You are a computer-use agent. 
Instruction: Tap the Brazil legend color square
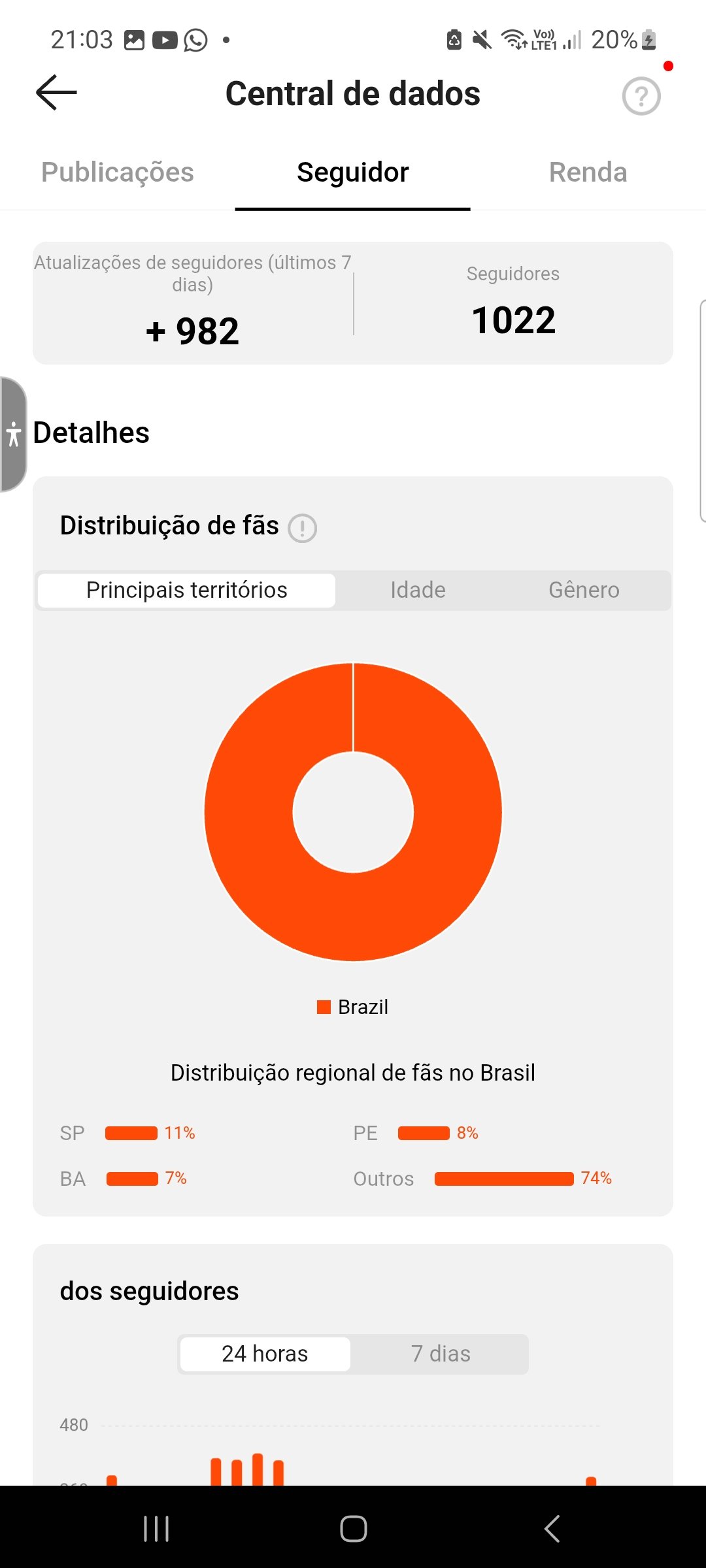coord(324,1007)
